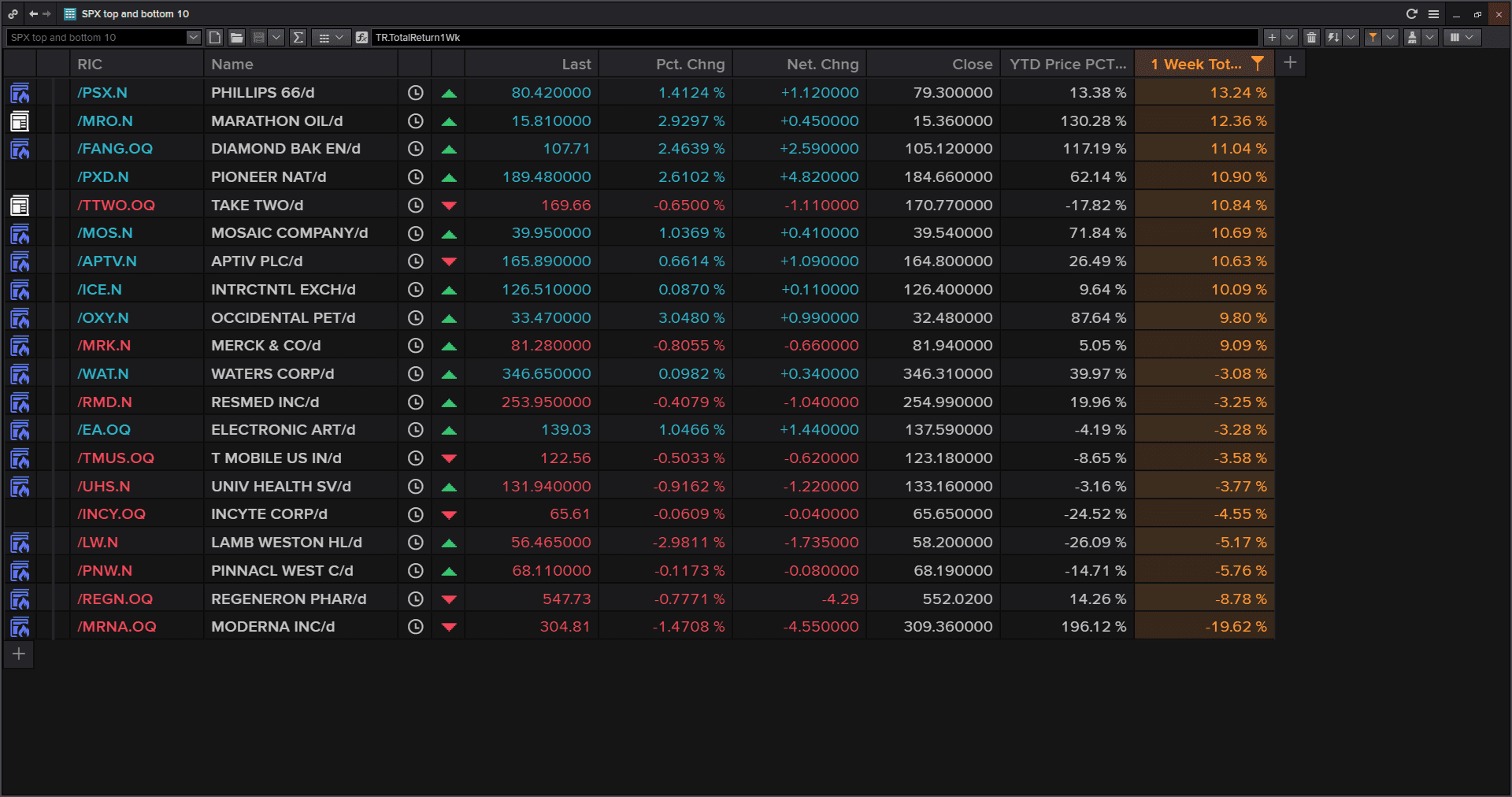Click the link chain icon in title bar
Viewport: 1512px width, 797px height.
coord(13,13)
